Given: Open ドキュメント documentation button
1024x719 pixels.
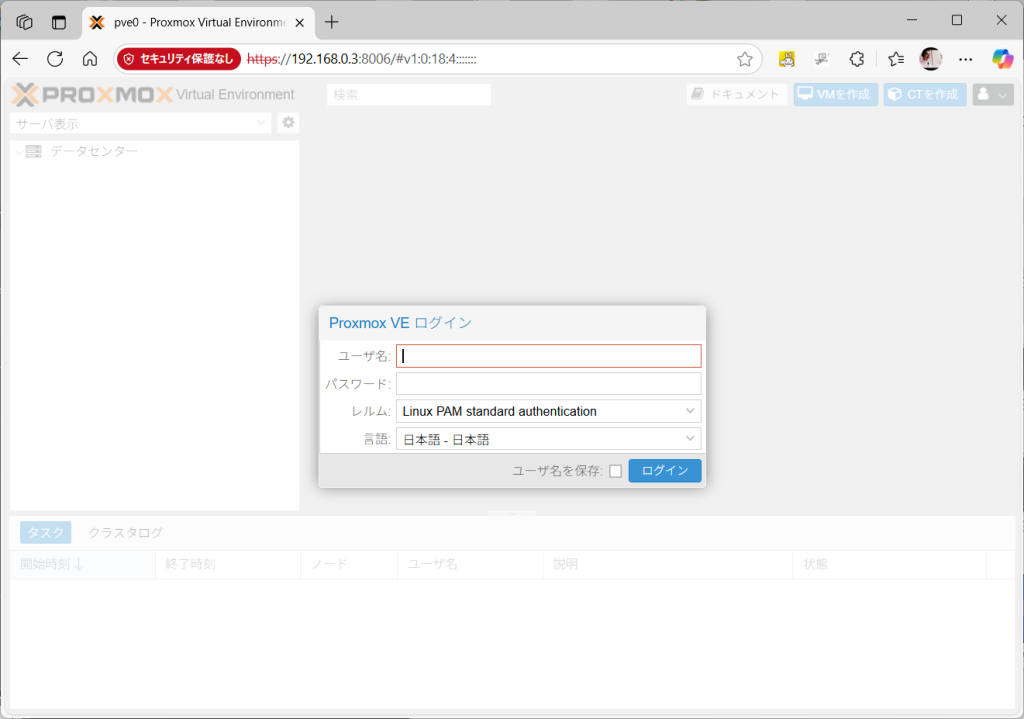Looking at the screenshot, I should [737, 95].
